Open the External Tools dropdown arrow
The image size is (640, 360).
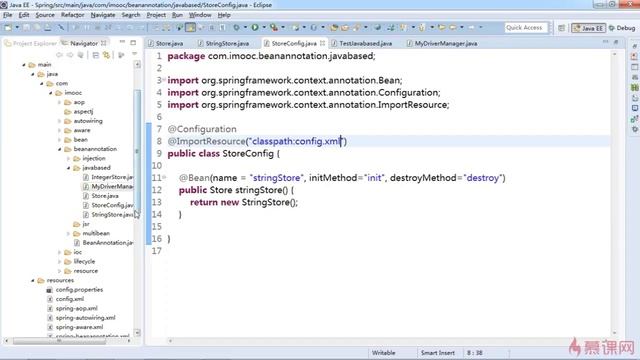[283, 27]
